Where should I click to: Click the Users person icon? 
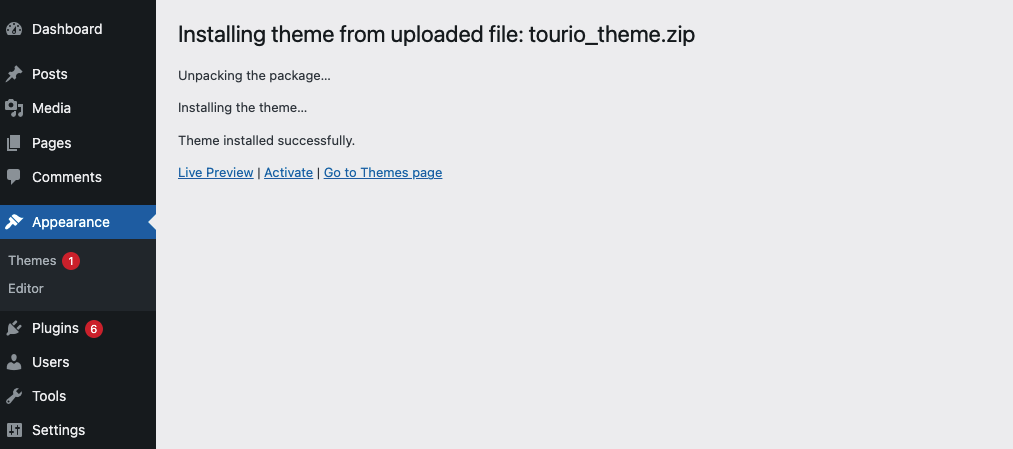pos(14,362)
